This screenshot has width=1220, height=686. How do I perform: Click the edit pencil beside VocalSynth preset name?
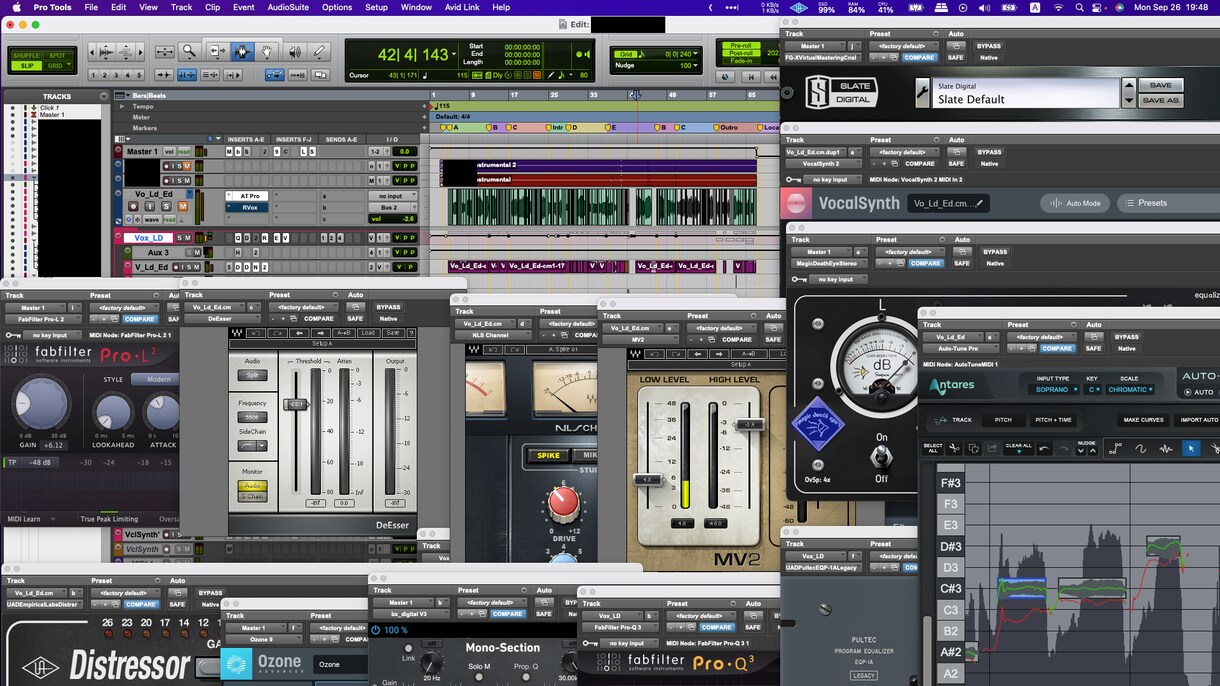point(980,203)
